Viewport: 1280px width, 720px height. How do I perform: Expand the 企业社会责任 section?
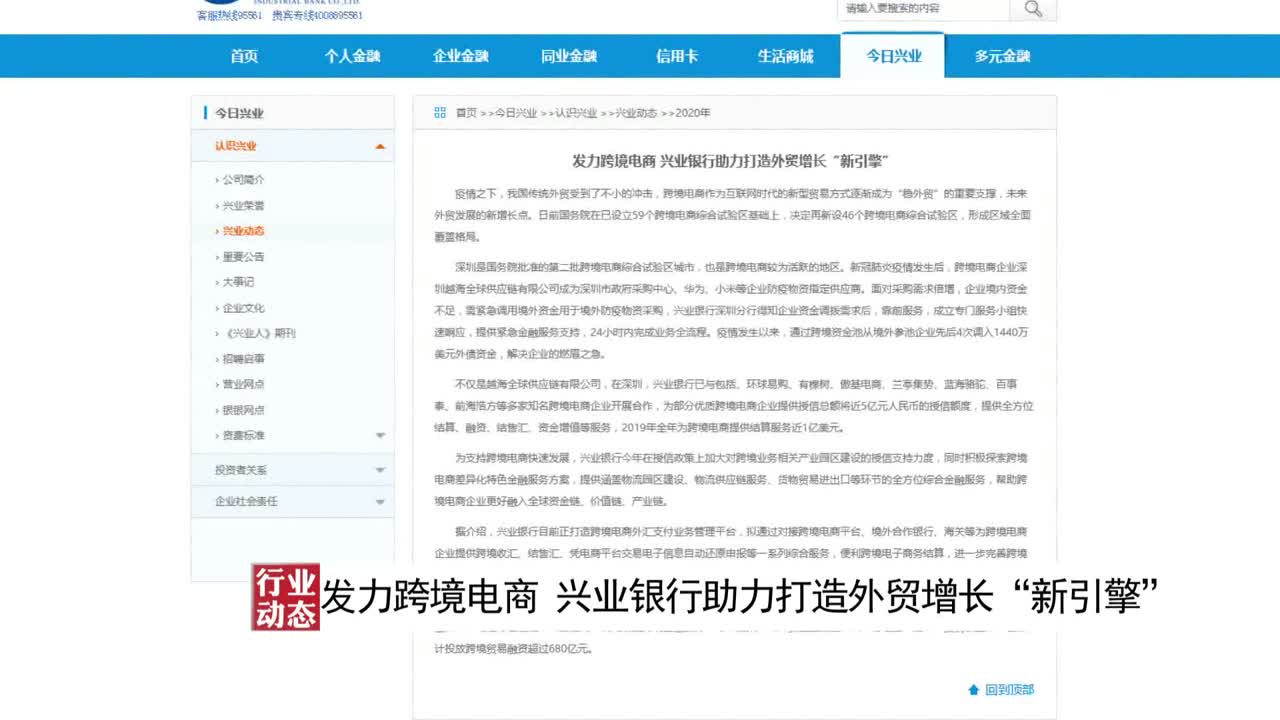pos(380,501)
